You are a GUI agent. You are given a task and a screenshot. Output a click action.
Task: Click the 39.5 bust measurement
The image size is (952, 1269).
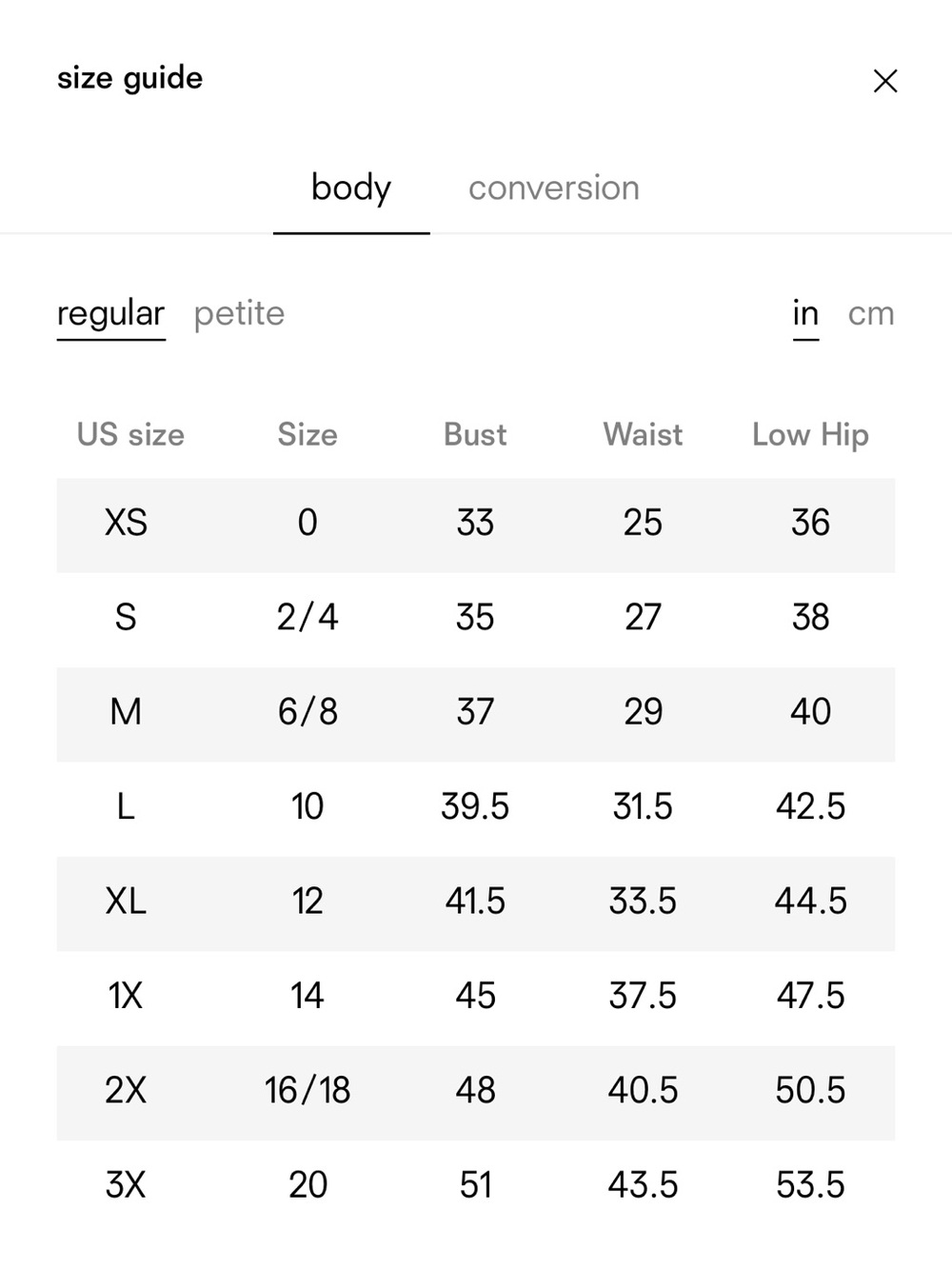[475, 807]
